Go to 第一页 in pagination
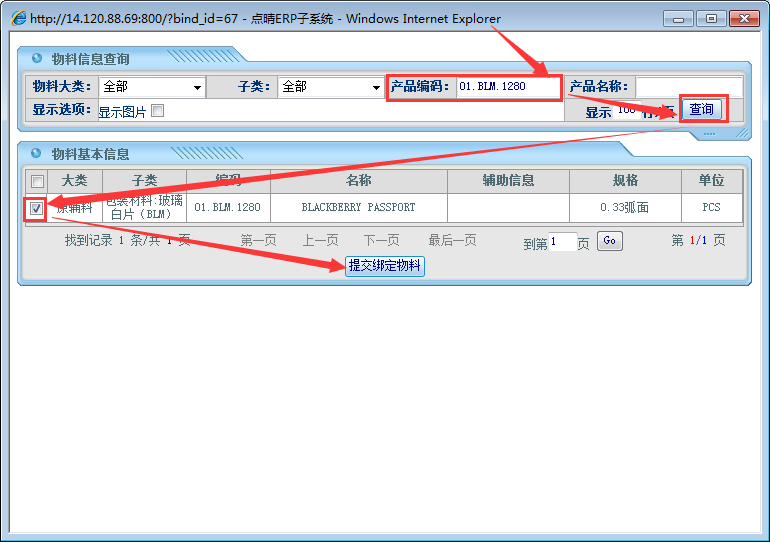This screenshot has height=542, width=770. pyautogui.click(x=258, y=241)
